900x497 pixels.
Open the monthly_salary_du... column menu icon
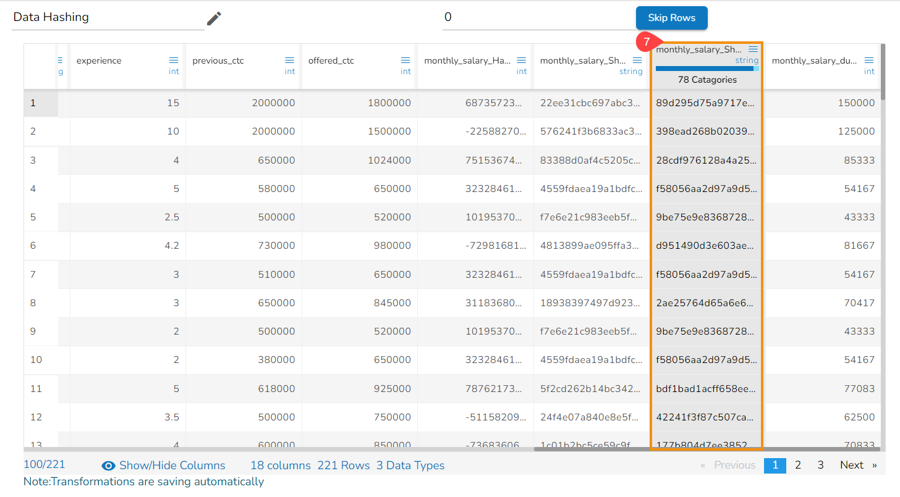point(869,61)
